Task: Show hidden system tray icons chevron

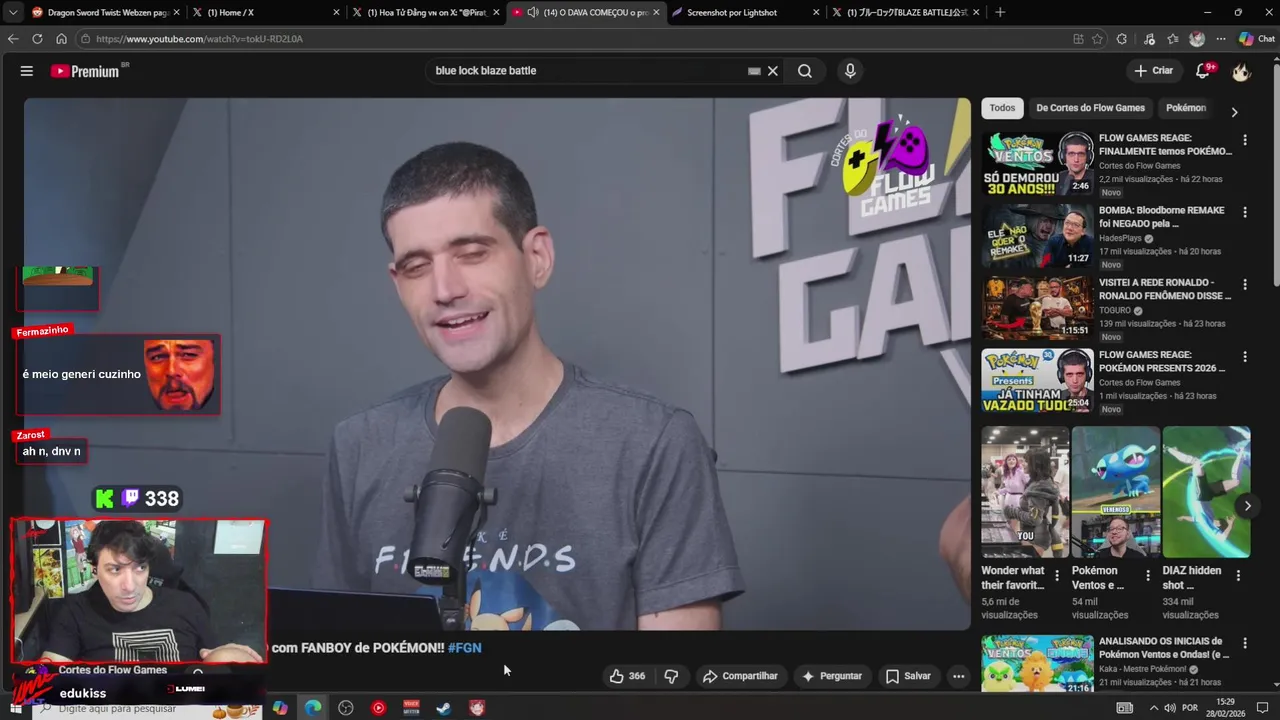Action: (x=1154, y=708)
